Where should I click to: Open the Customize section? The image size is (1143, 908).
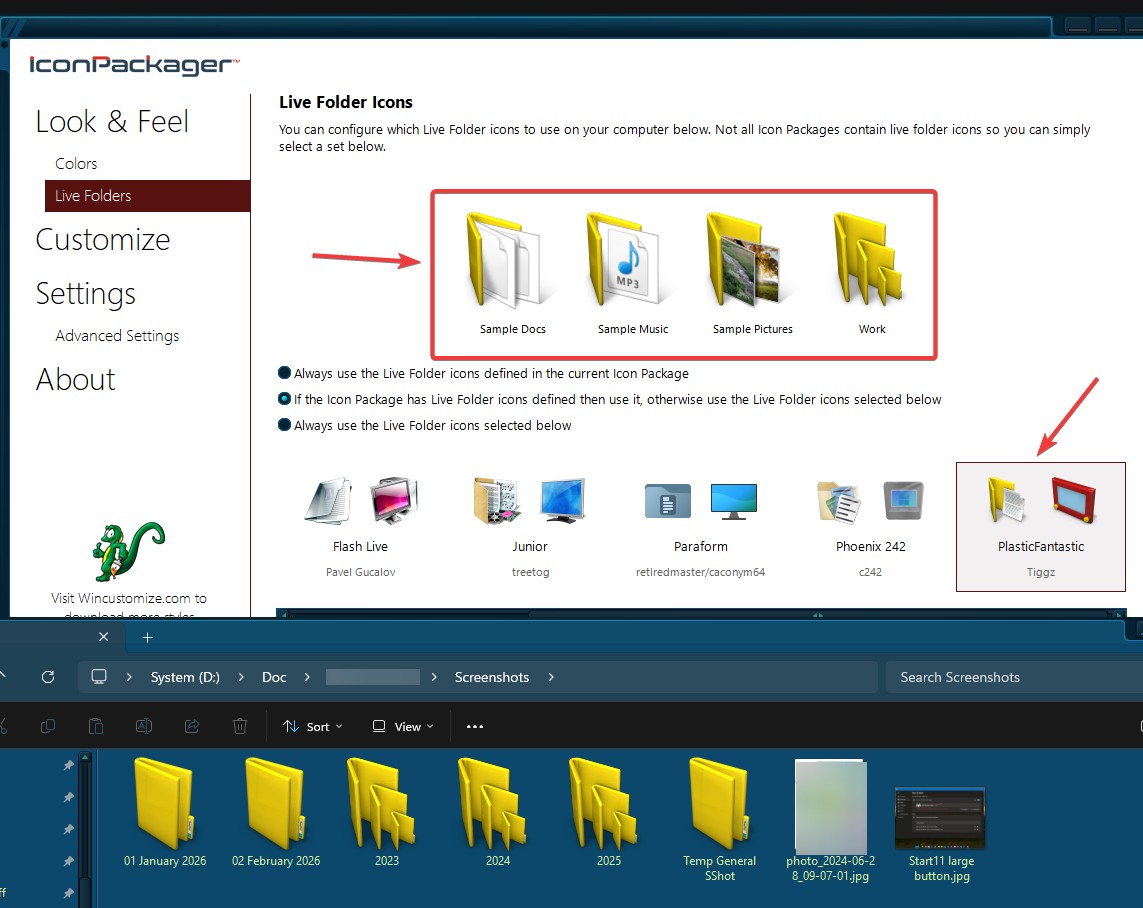coord(103,240)
